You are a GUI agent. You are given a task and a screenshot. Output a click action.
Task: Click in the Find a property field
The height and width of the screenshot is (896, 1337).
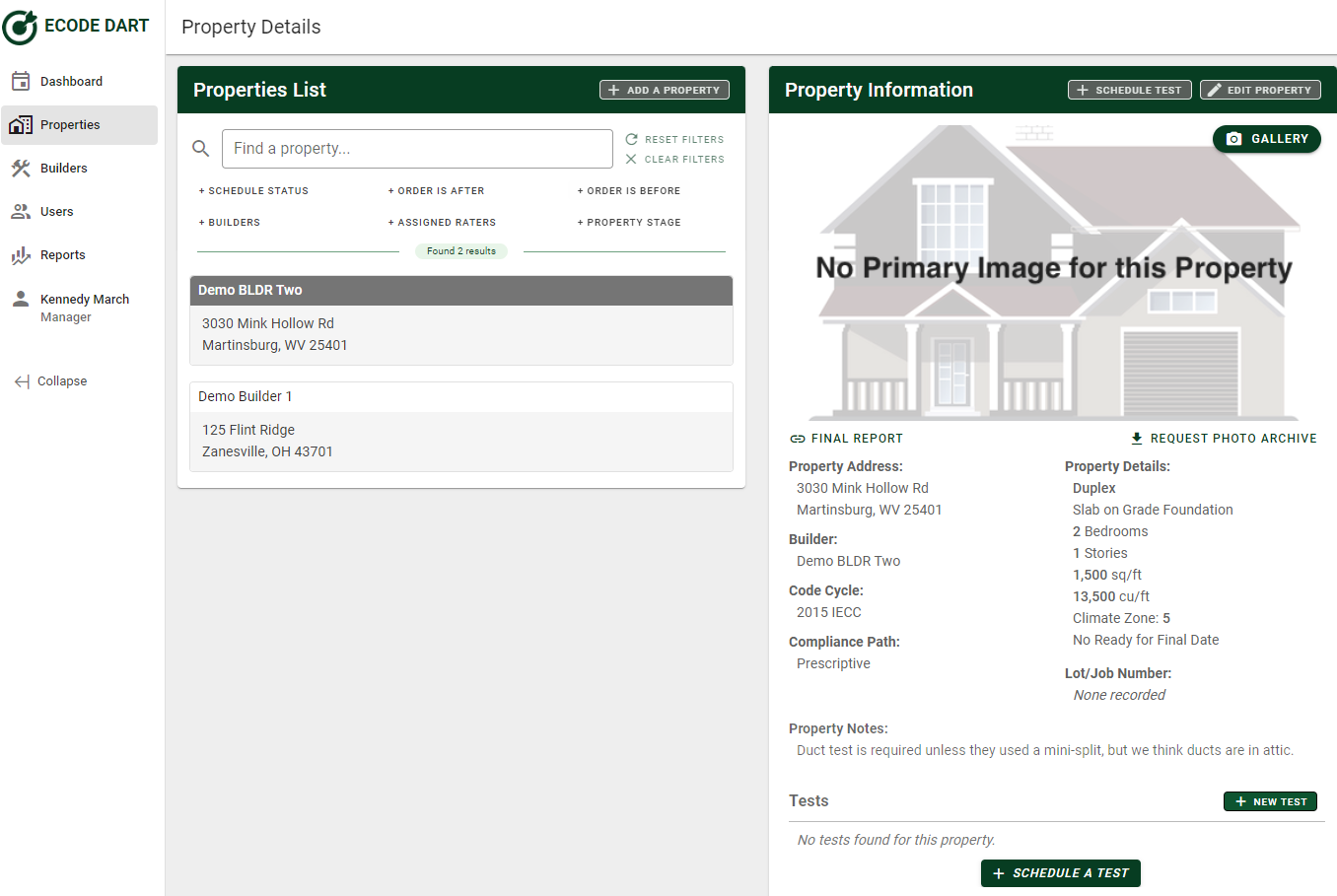(x=417, y=149)
